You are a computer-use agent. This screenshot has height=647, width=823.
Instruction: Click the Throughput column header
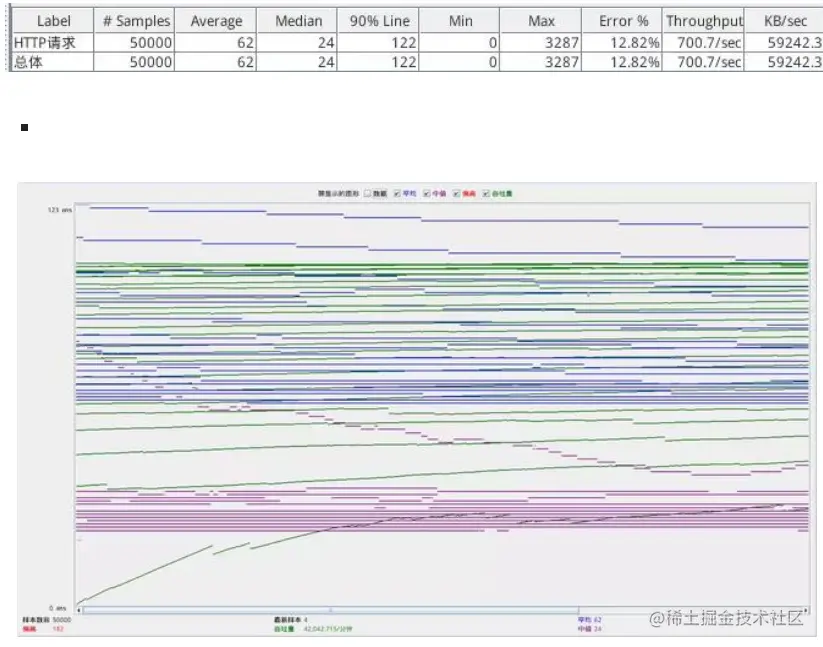point(703,21)
